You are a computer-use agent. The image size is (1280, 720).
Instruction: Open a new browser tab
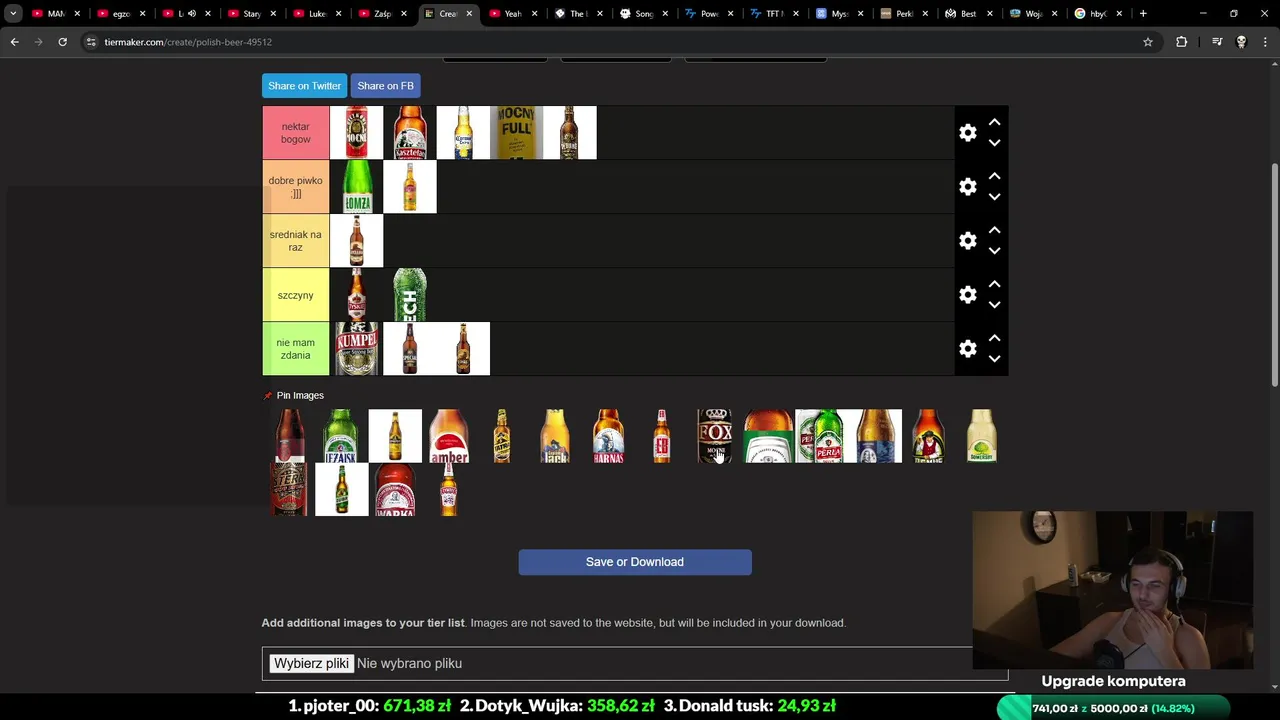(x=1143, y=14)
